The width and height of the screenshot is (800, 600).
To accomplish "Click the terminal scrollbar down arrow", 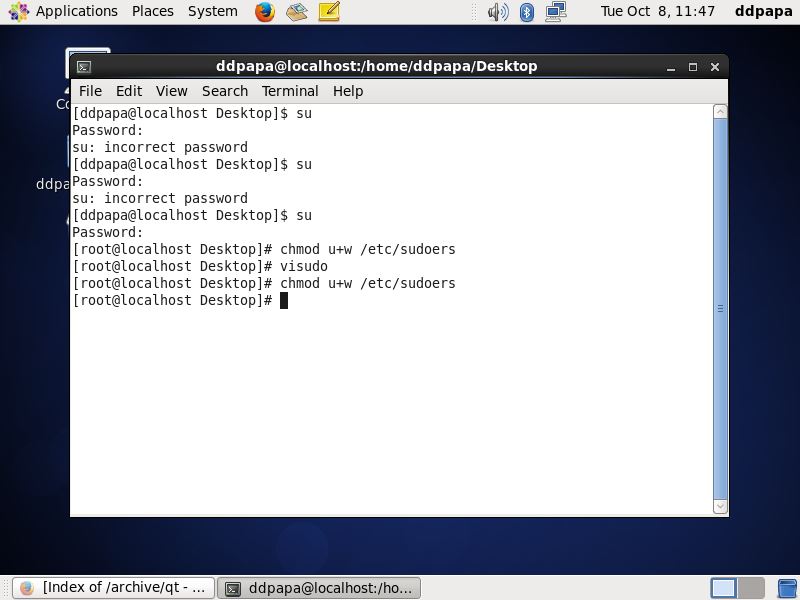I will coord(720,507).
